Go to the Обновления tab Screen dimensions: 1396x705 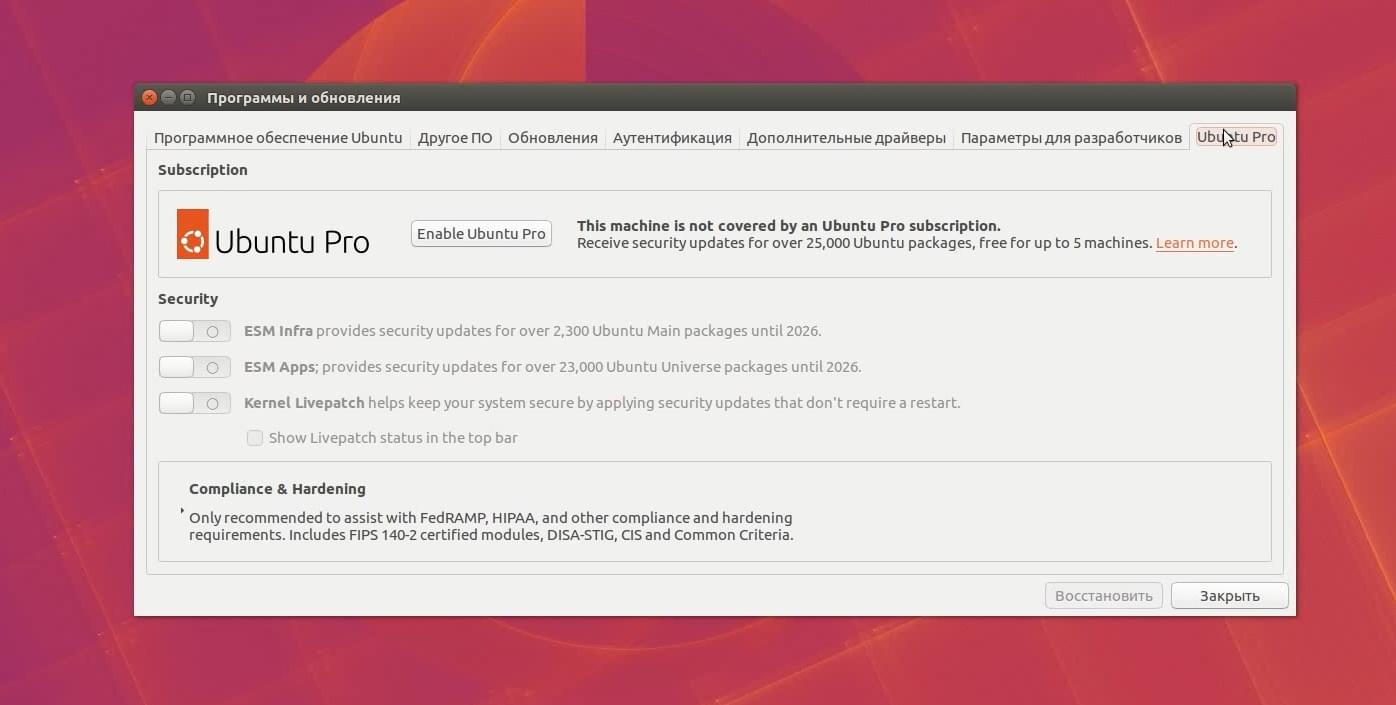click(553, 138)
